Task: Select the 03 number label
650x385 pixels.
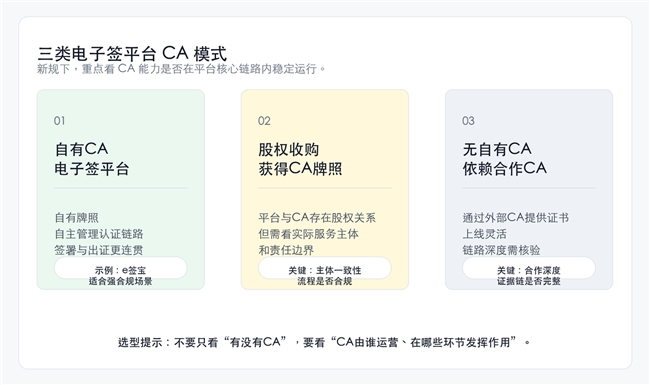Action: click(x=468, y=121)
